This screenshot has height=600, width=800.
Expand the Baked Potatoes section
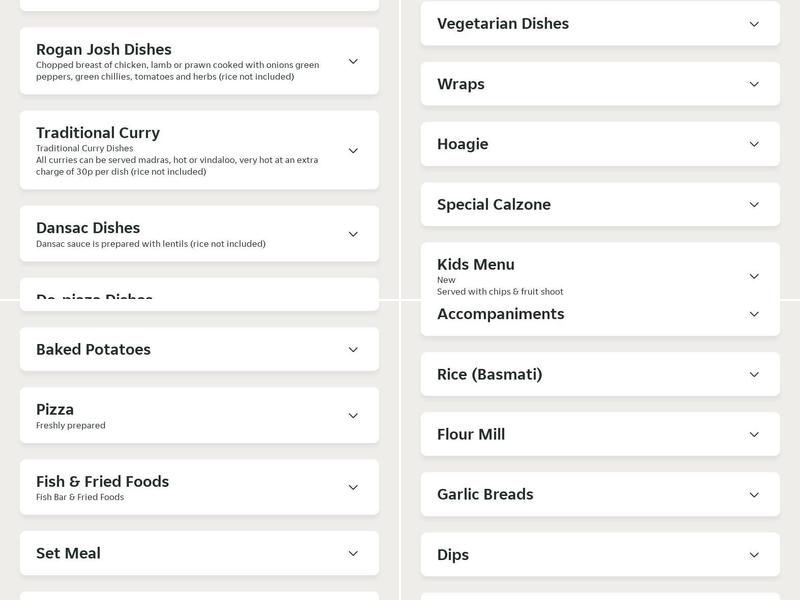[200, 349]
